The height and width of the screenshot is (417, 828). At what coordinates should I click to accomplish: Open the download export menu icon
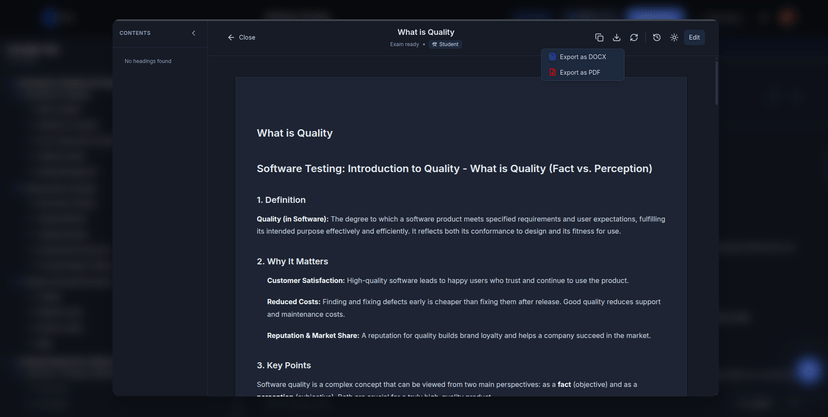616,37
